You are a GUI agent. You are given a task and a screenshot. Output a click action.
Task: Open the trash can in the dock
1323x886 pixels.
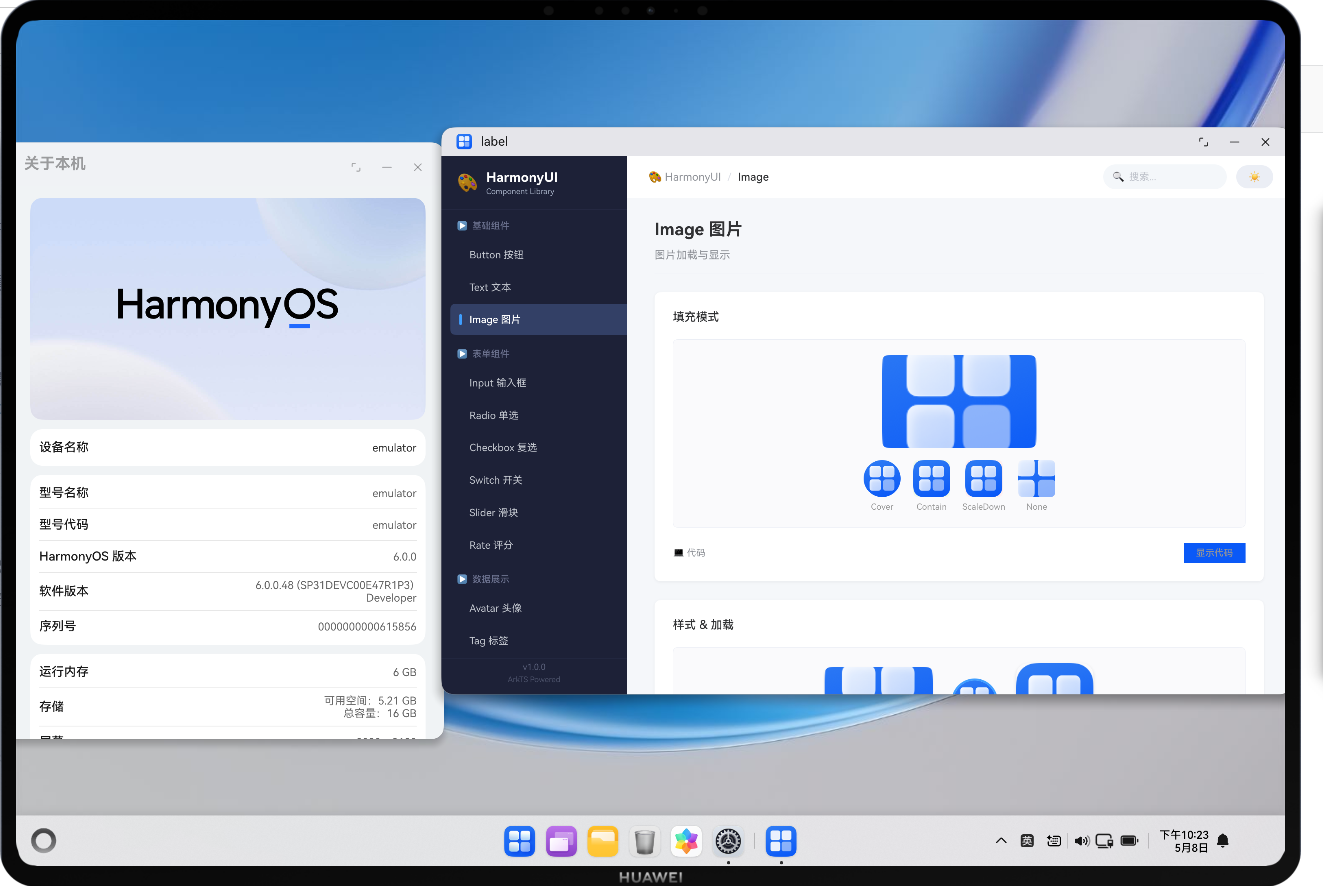point(645,842)
